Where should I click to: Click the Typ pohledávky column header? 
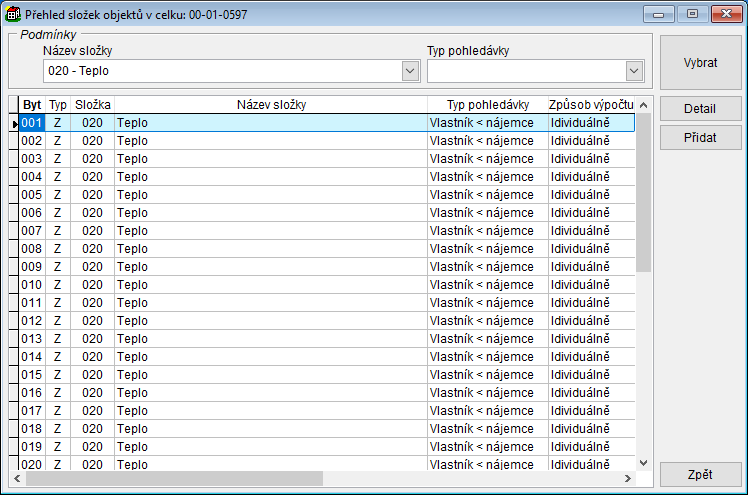[x=486, y=105]
